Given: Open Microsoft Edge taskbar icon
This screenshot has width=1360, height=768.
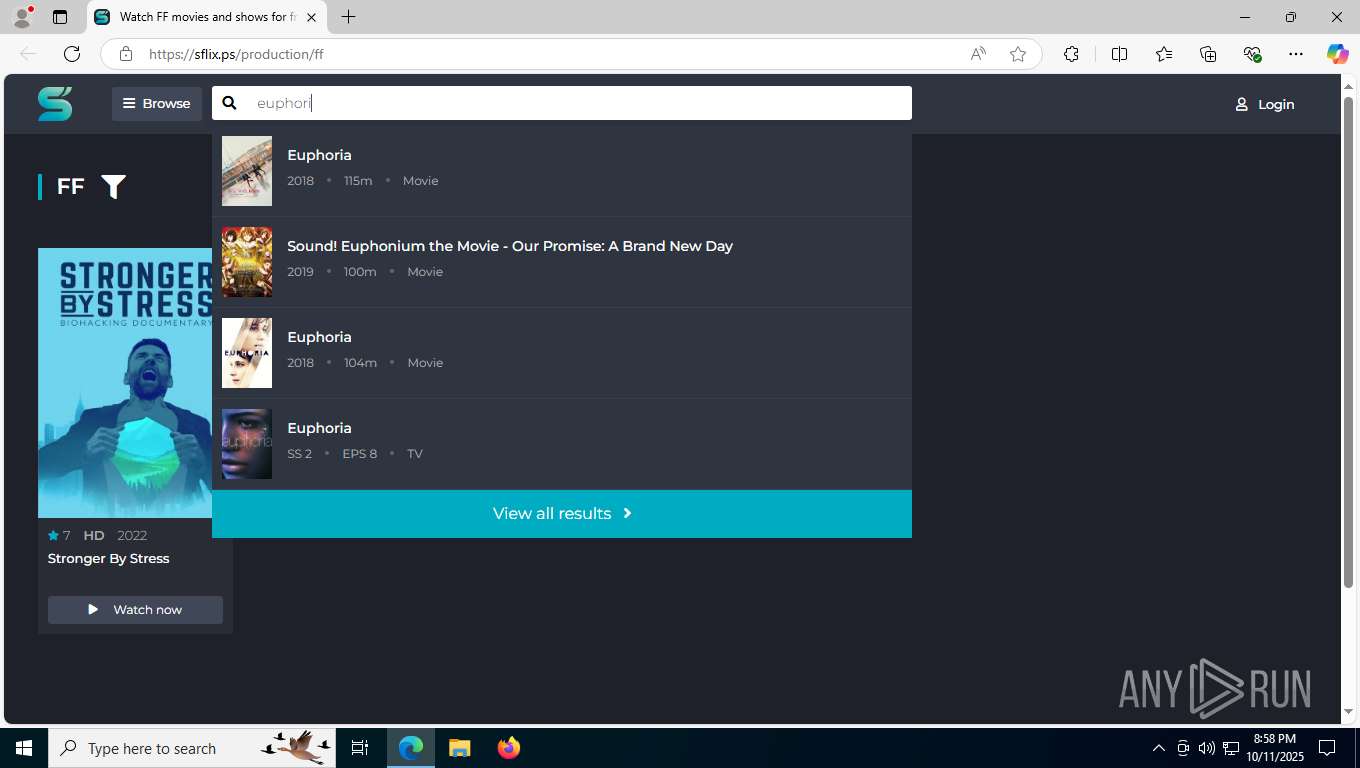Looking at the screenshot, I should (411, 748).
